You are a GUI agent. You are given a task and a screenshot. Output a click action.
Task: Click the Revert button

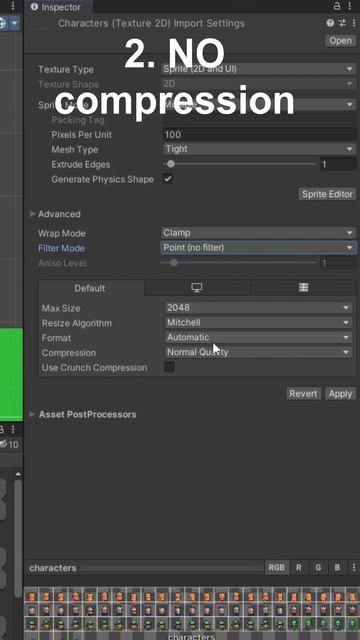tap(303, 393)
